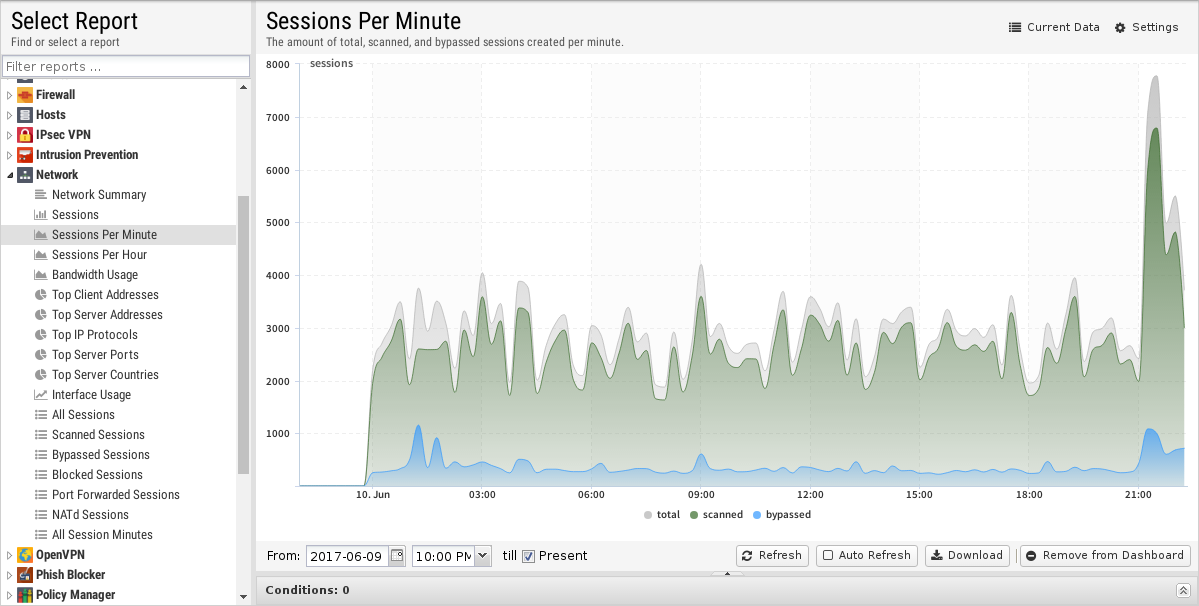Click the Intrusion Prevention icon
The image size is (1199, 606).
point(25,155)
